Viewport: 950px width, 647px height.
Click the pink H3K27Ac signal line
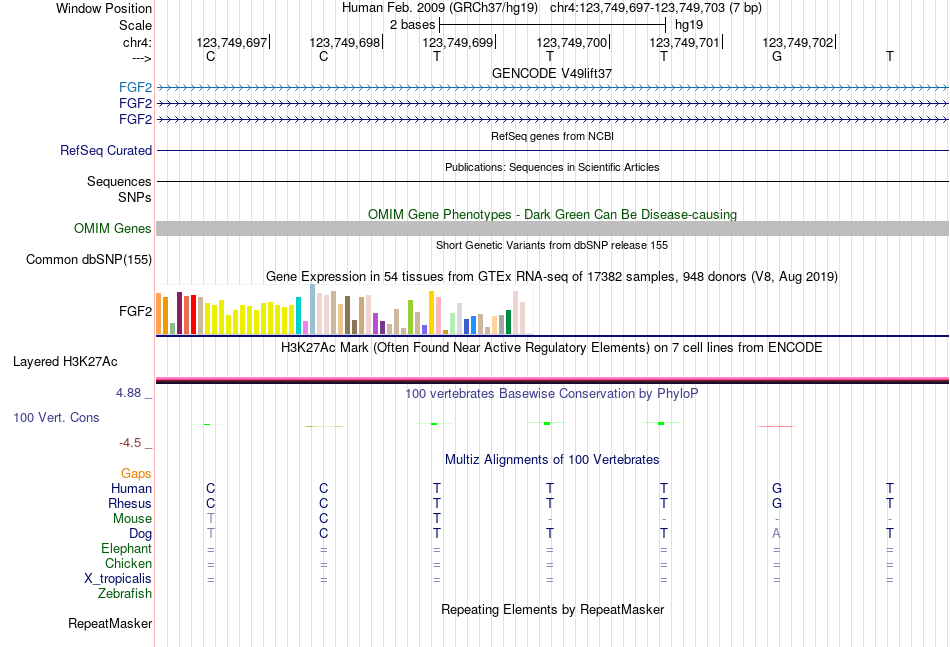coord(552,379)
